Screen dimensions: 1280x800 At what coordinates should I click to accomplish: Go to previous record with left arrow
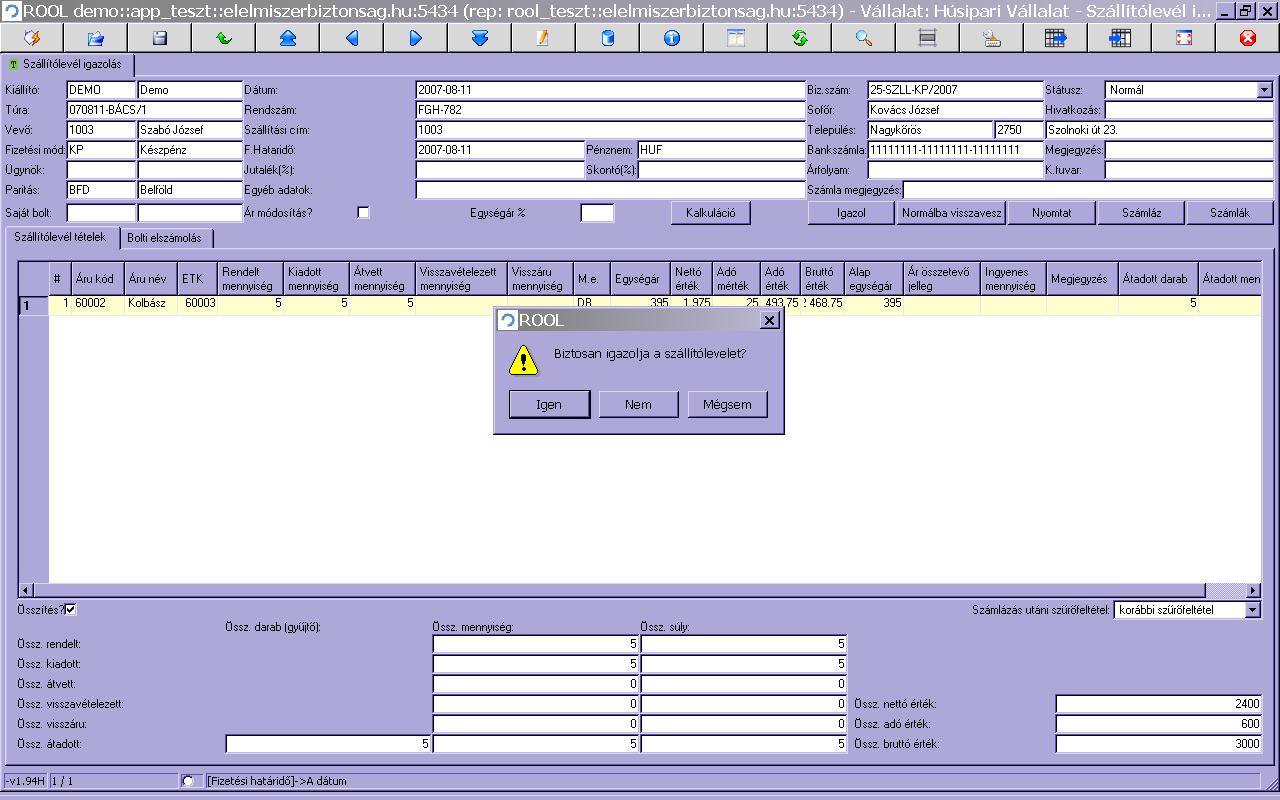coord(351,38)
